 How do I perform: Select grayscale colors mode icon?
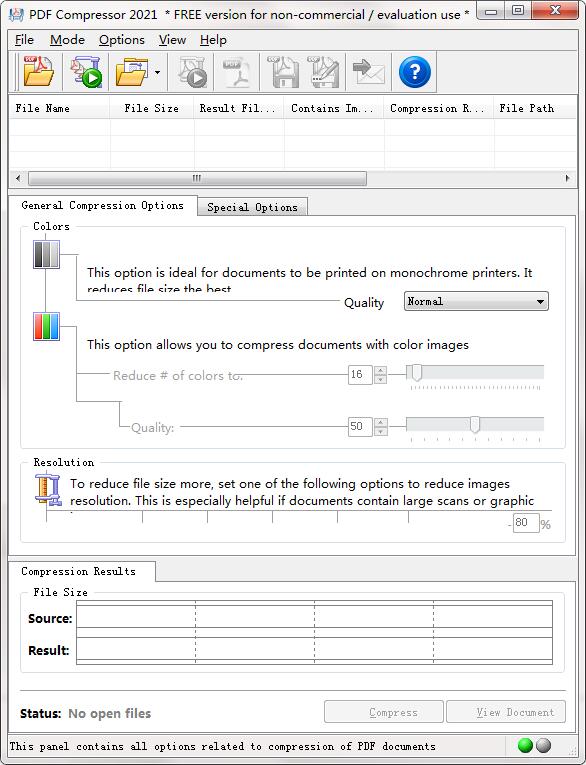46,254
